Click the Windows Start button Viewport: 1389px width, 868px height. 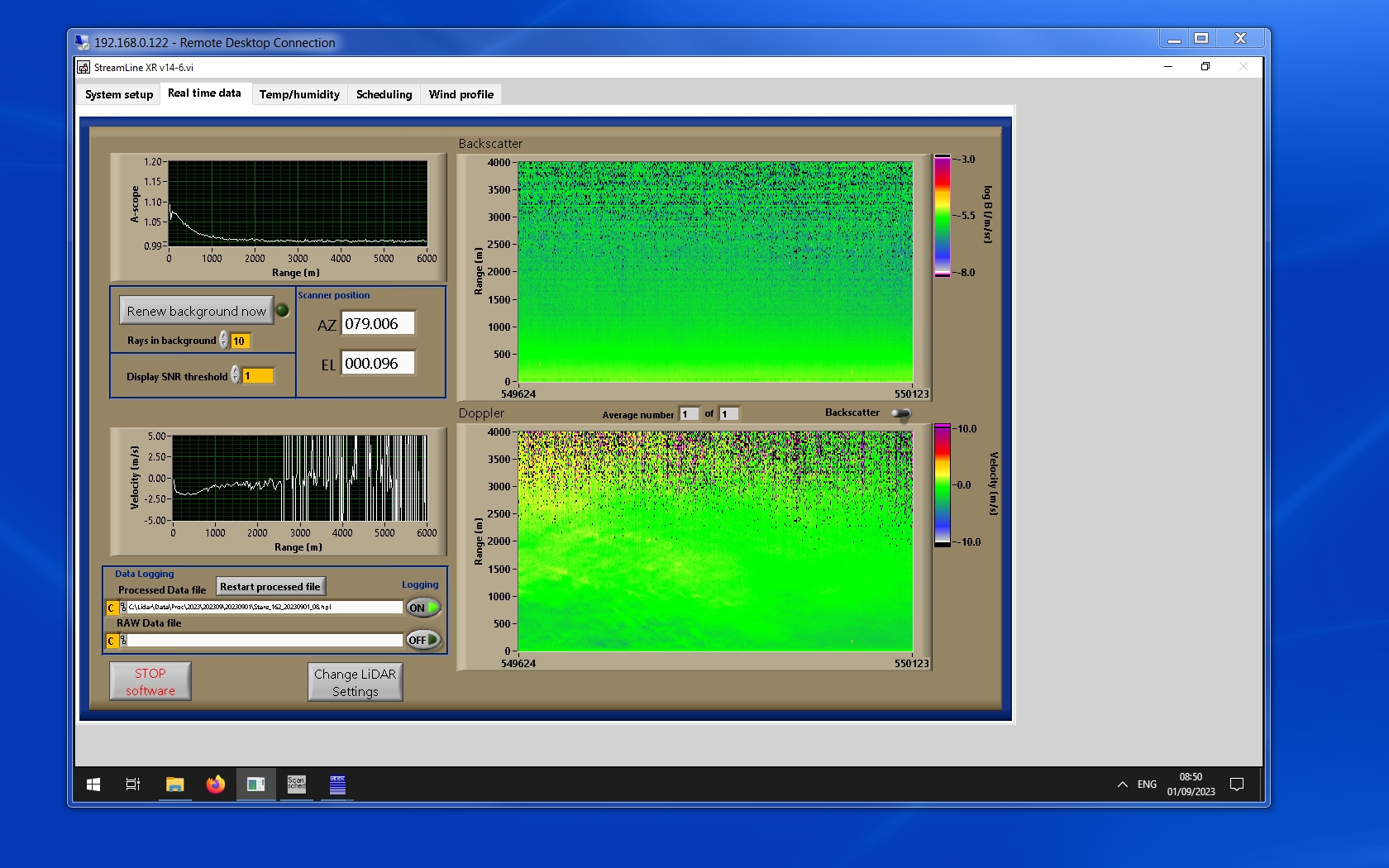click(x=93, y=785)
